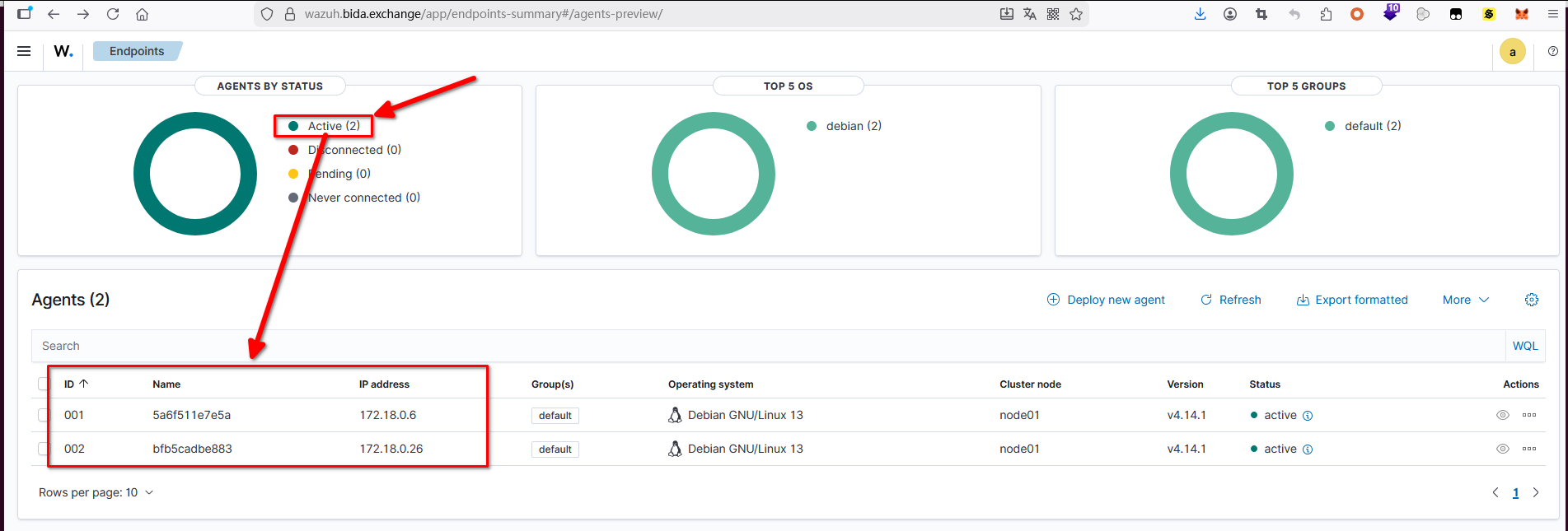The width and height of the screenshot is (1568, 531).
Task: Expand the More dropdown menu
Action: [1465, 300]
